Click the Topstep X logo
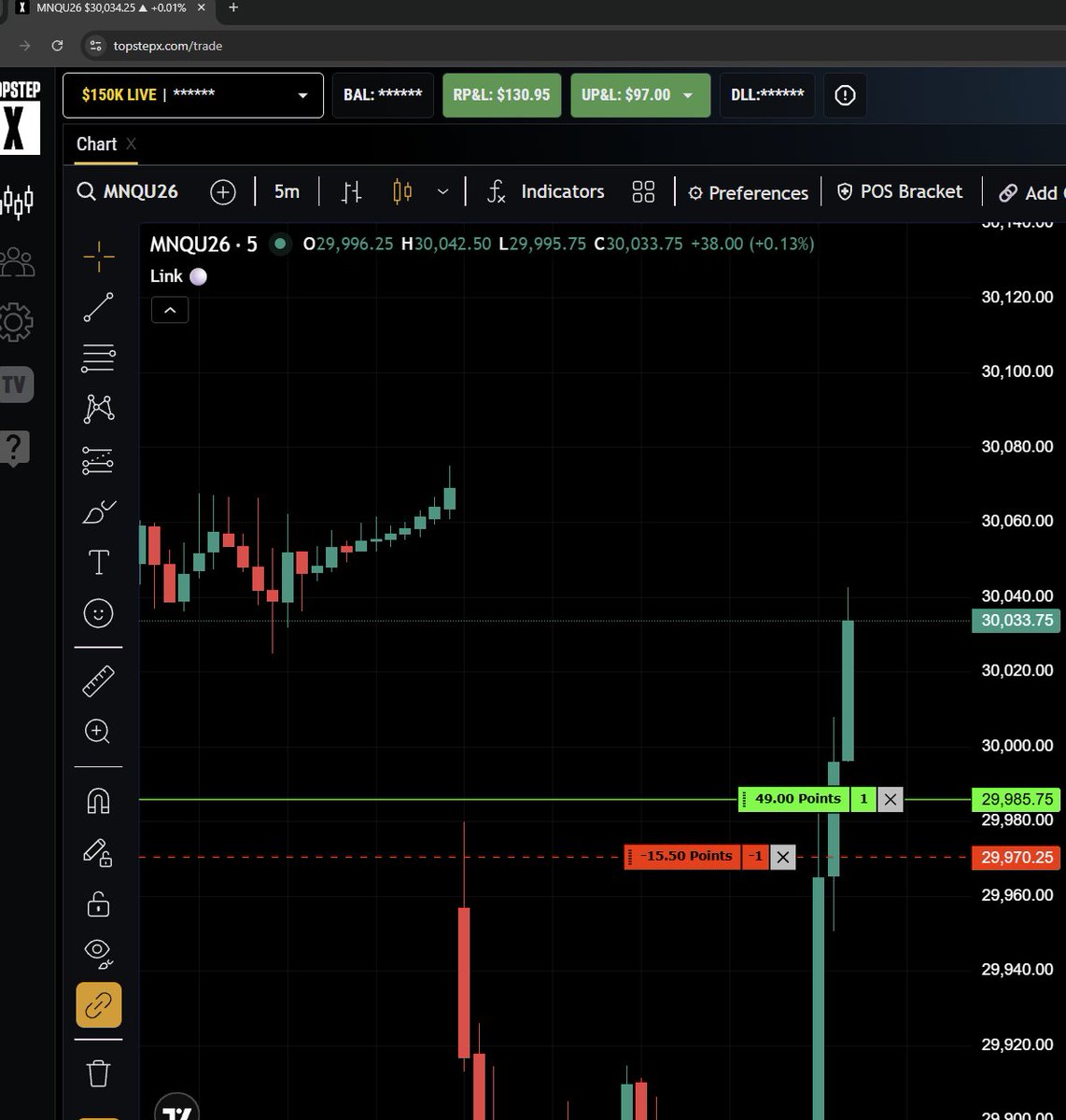 point(20,118)
